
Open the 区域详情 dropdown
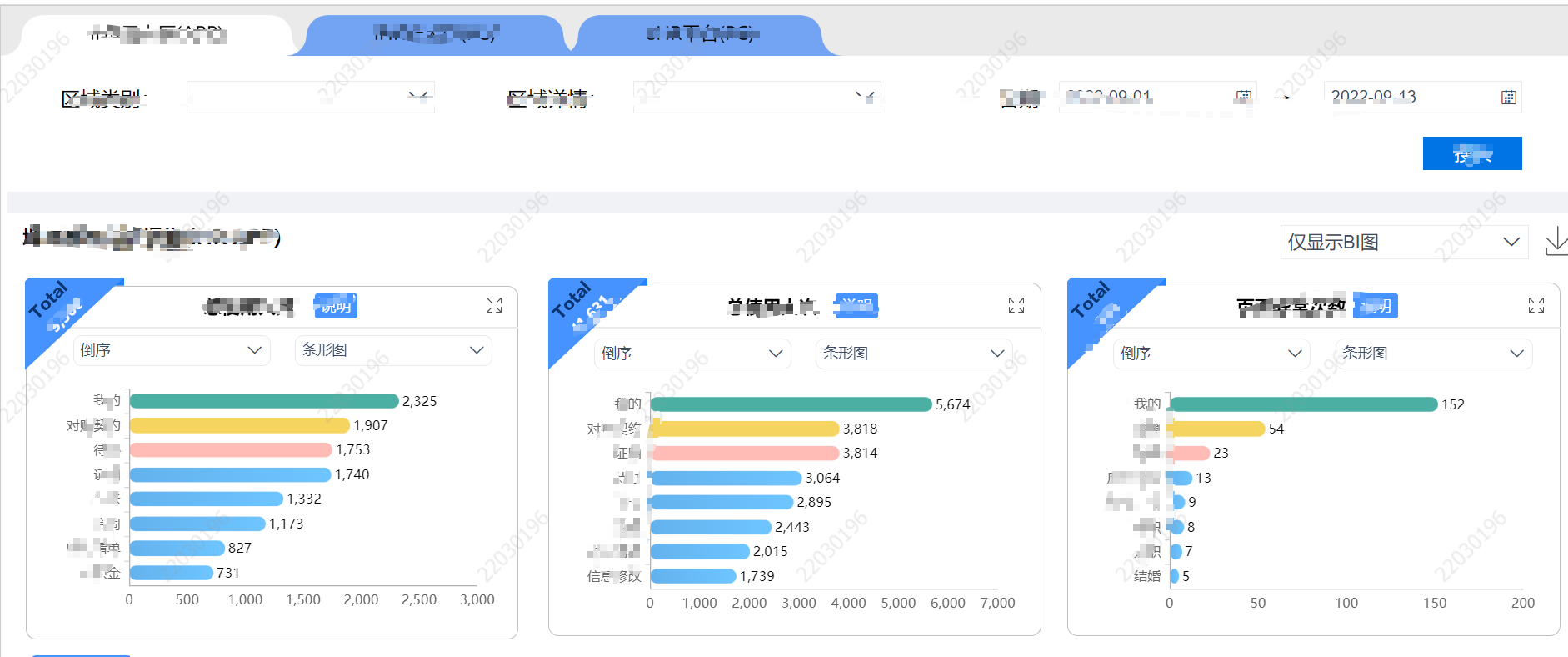click(757, 98)
